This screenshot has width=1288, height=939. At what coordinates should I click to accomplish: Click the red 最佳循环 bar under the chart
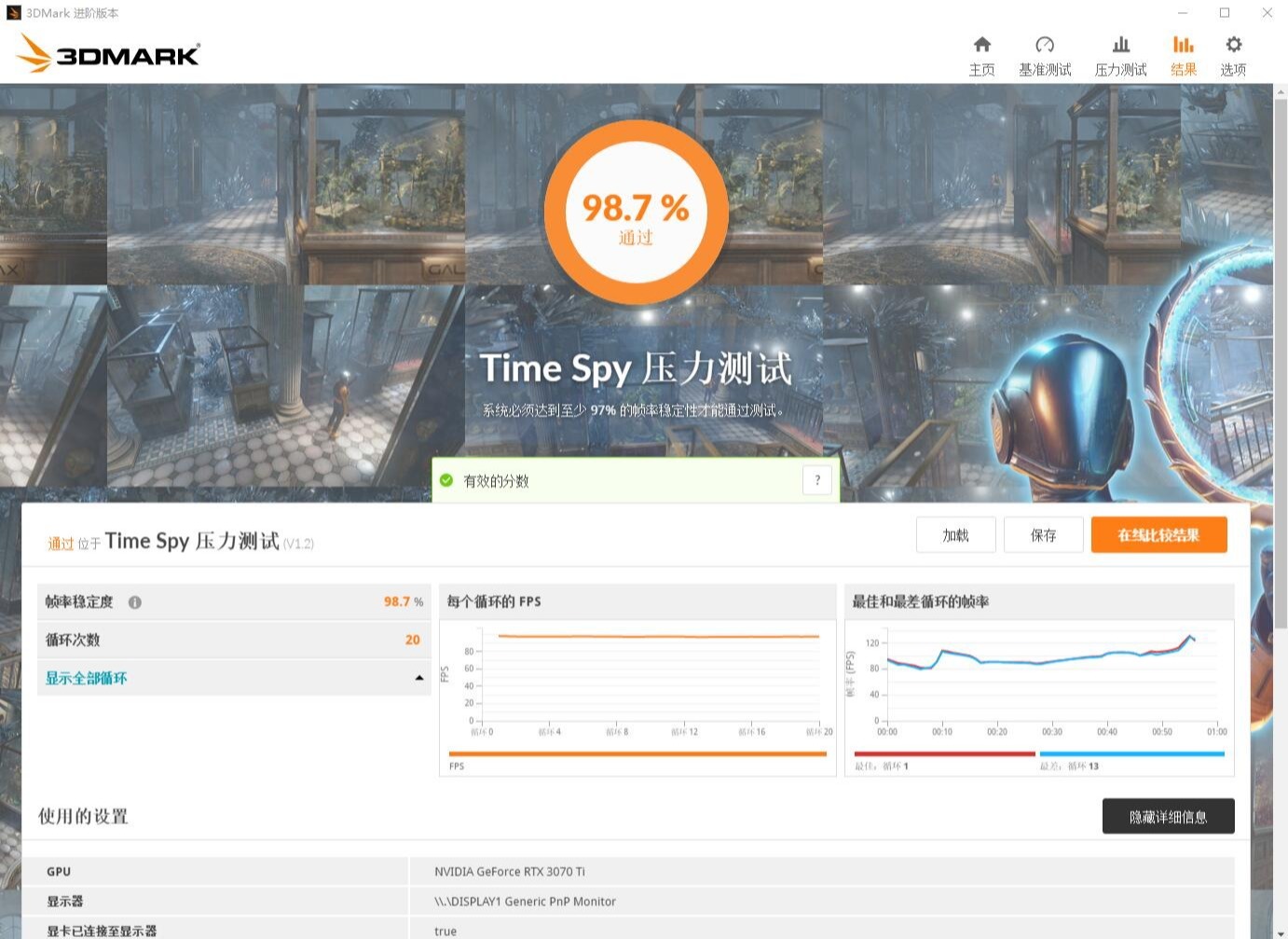coord(944,753)
